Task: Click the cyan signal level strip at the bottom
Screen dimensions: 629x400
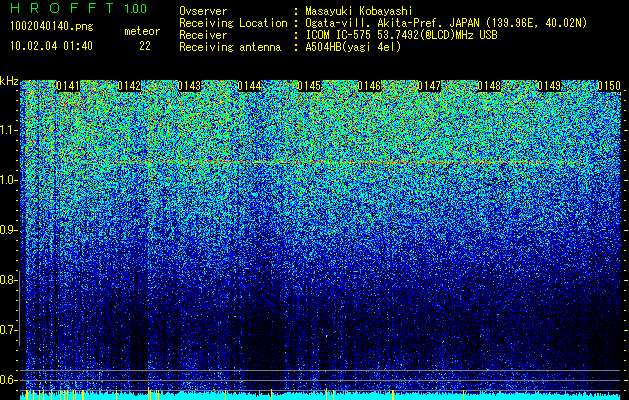Action: [x=321, y=396]
